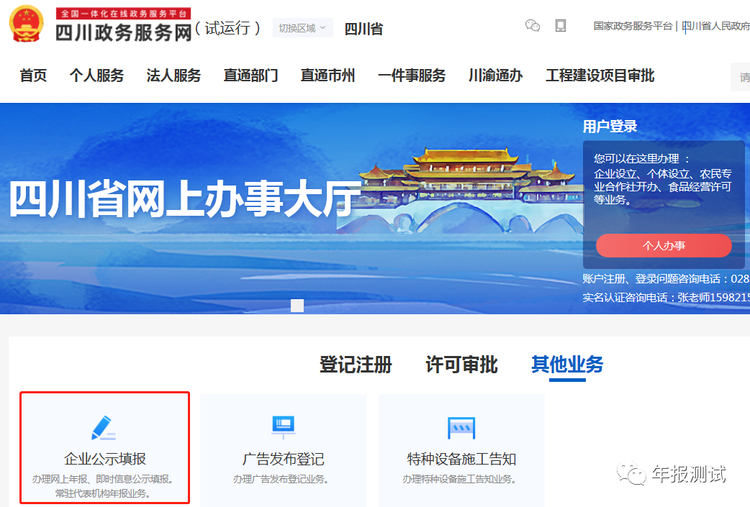Screen dimensions: 750x507
Task: Click the 用户登录 heading
Action: tap(610, 126)
